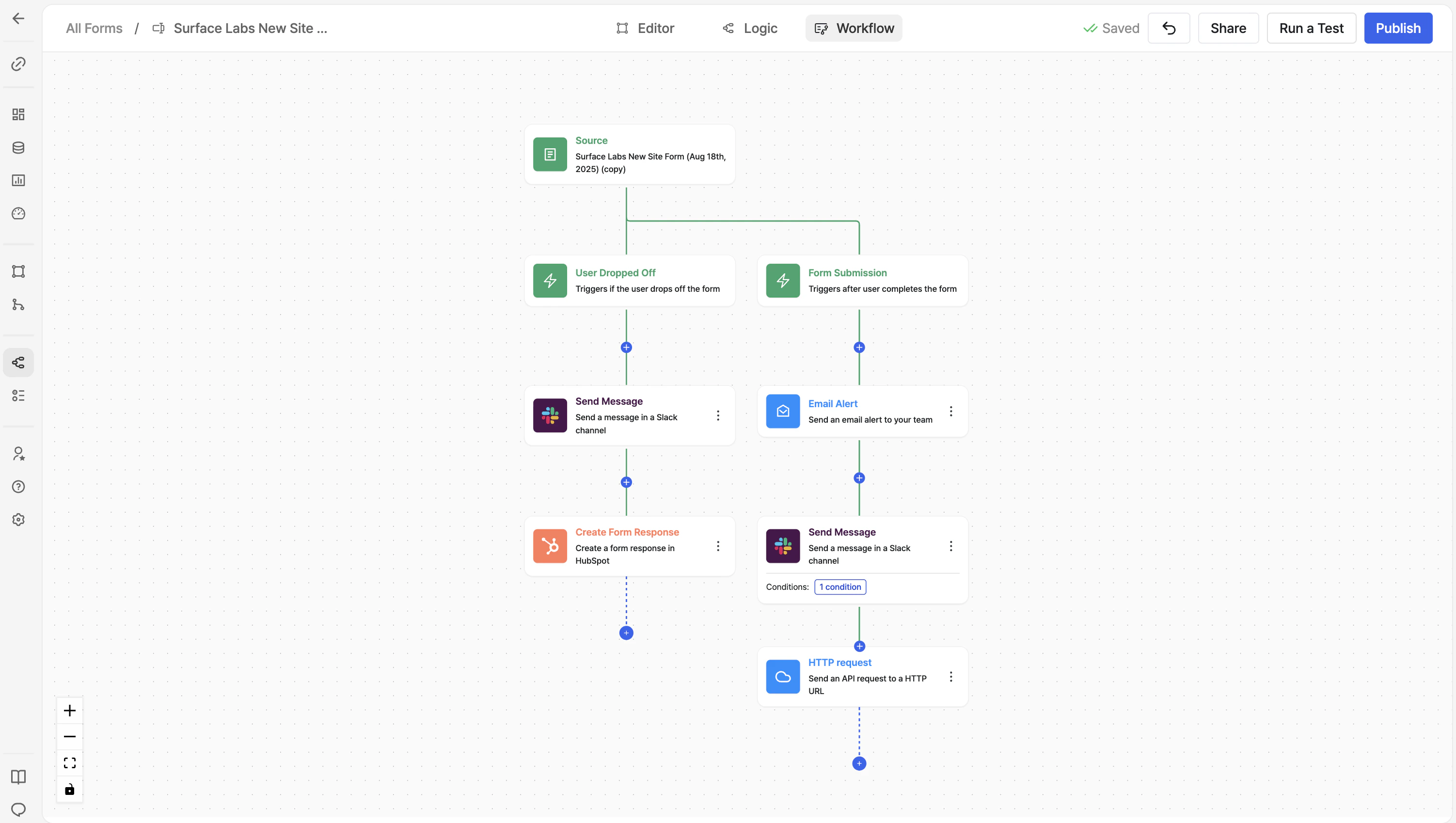Image resolution: width=1456 pixels, height=823 pixels.
Task: Open the bar chart analytics icon
Action: [18, 180]
